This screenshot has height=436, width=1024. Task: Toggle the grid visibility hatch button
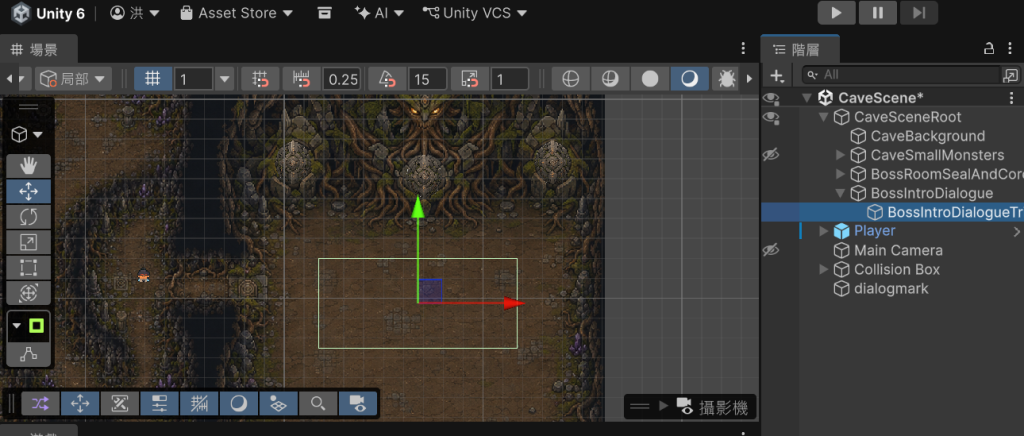pyautogui.click(x=199, y=404)
